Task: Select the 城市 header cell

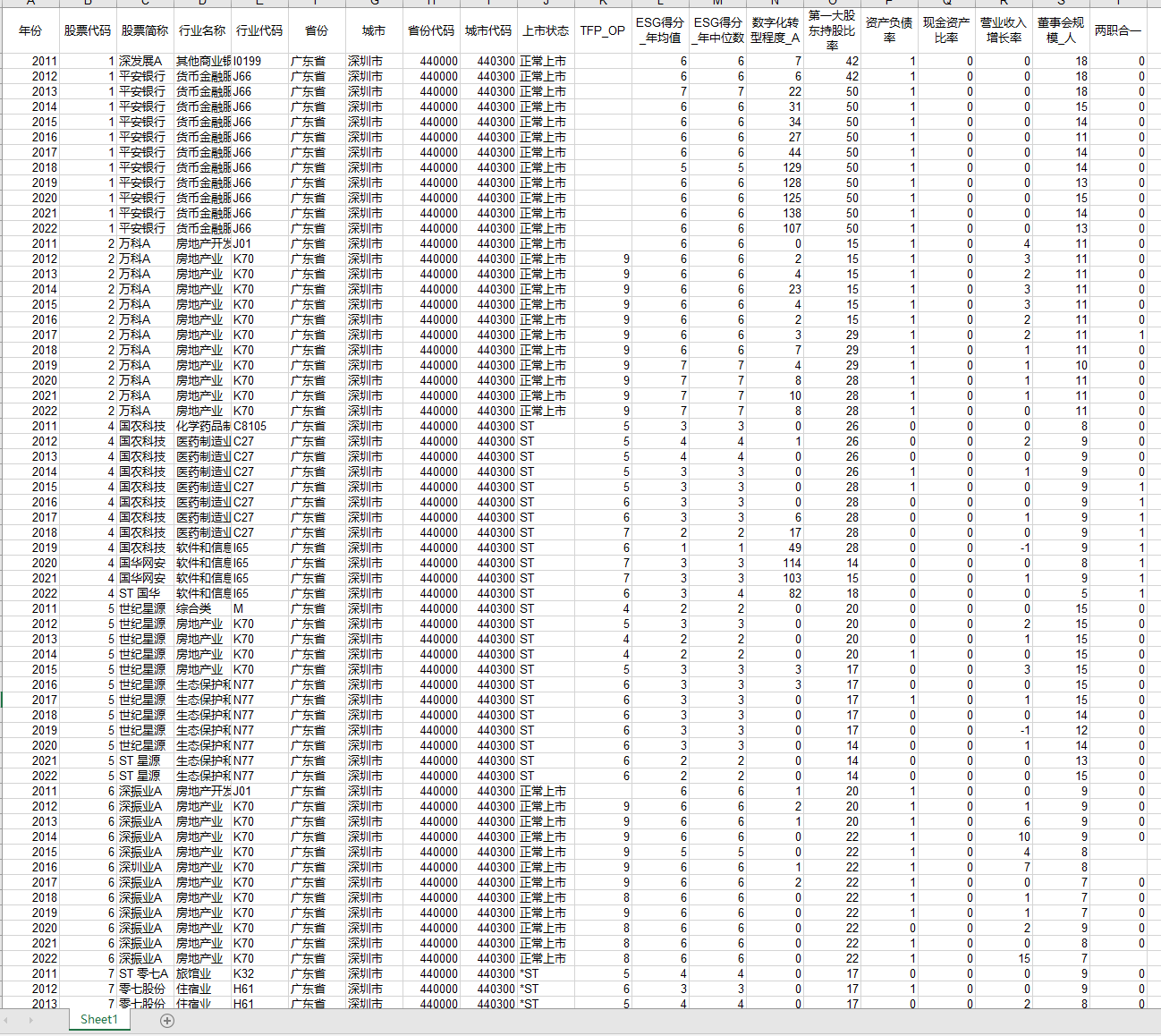Action: point(374,30)
